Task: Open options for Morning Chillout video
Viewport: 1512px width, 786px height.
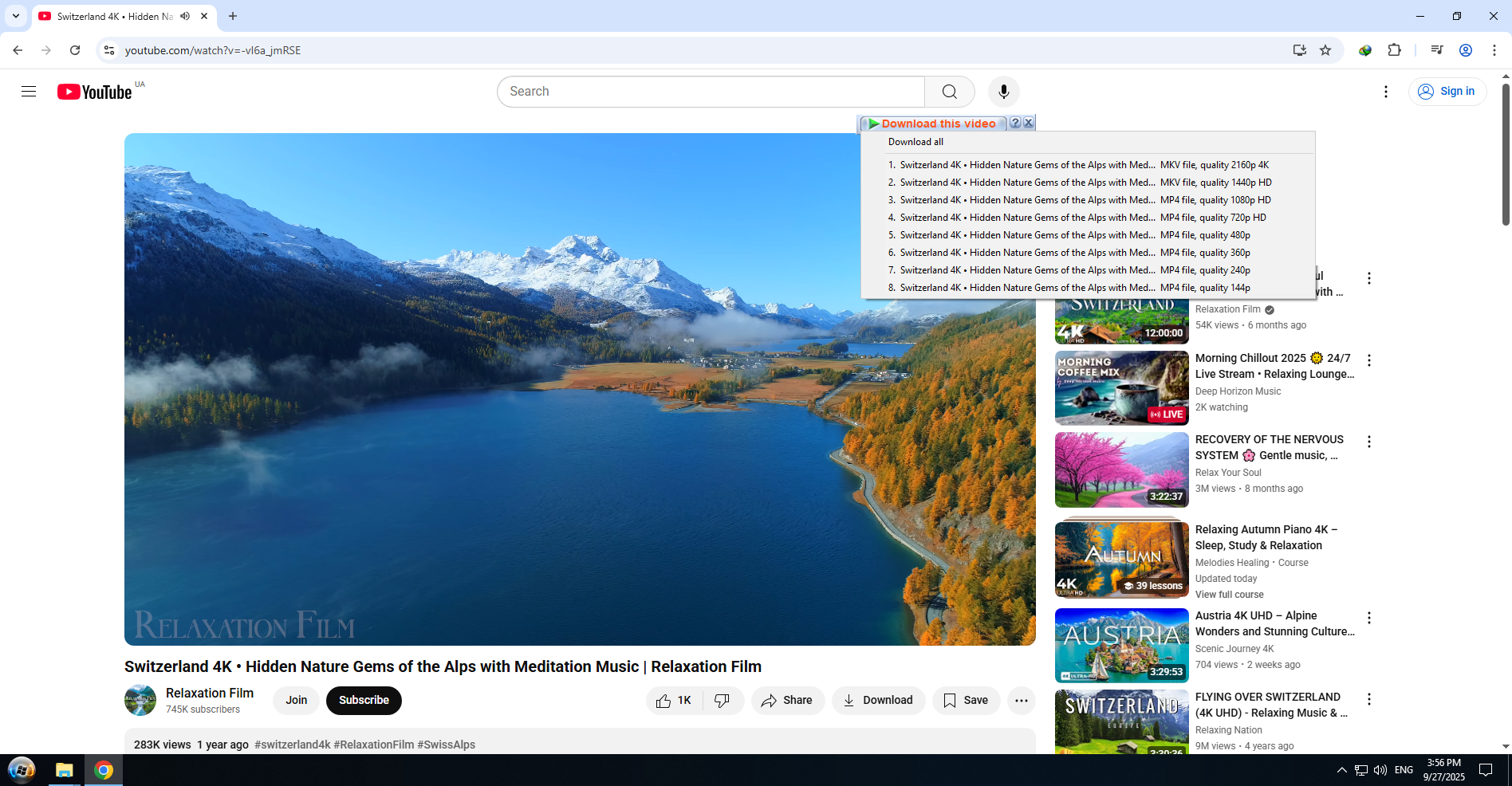Action: point(1369,360)
